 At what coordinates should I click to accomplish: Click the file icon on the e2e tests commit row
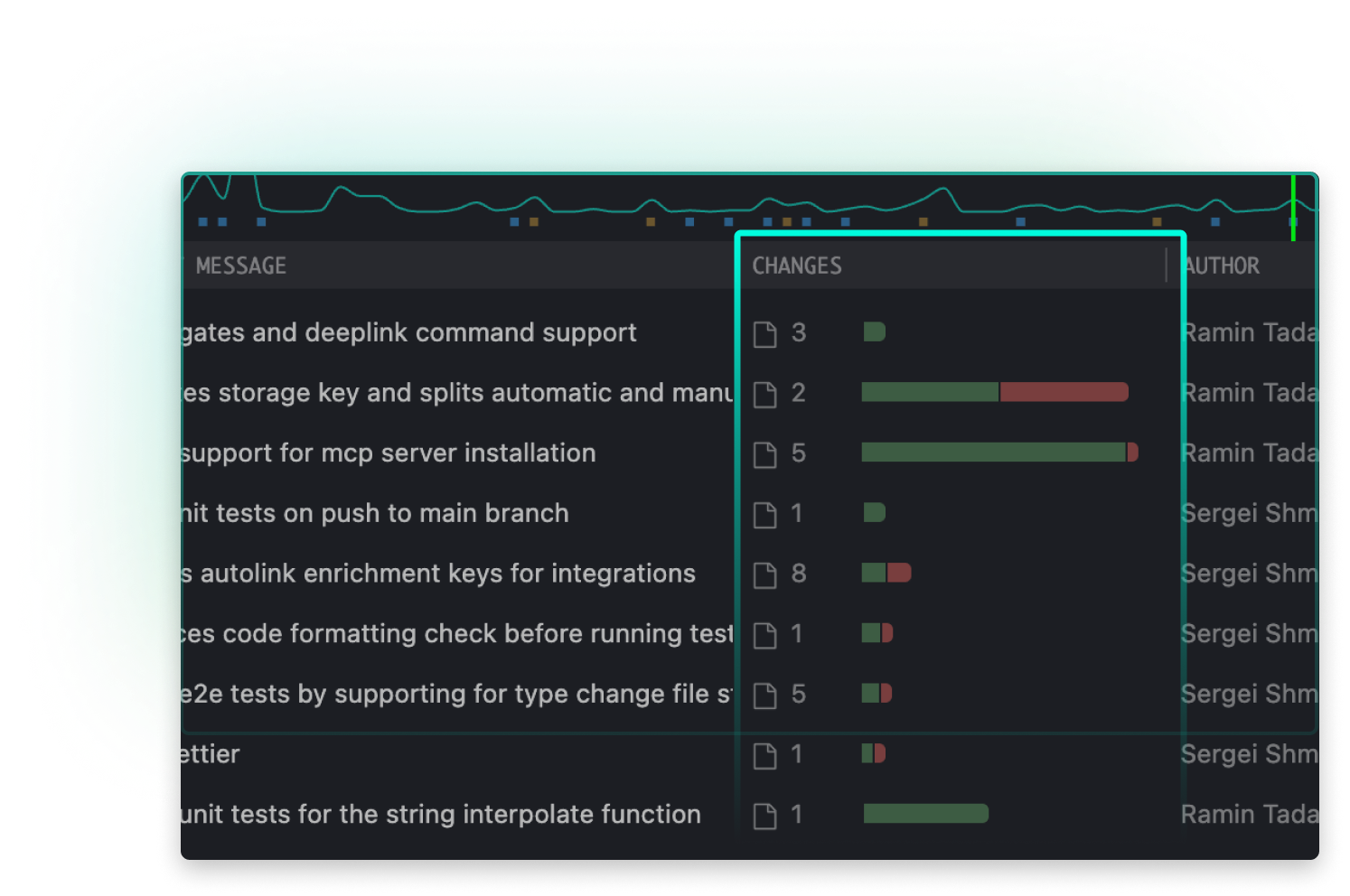point(766,694)
